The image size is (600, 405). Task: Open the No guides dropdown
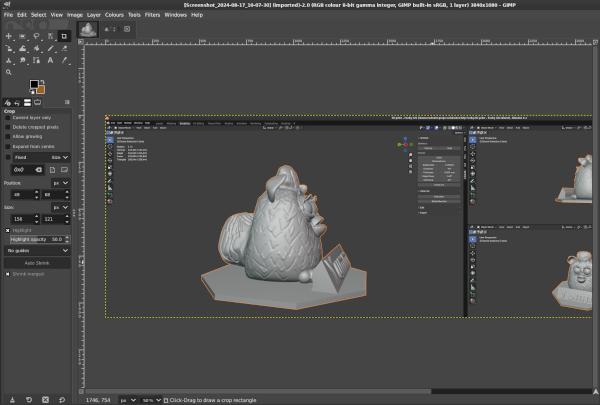coord(37,251)
